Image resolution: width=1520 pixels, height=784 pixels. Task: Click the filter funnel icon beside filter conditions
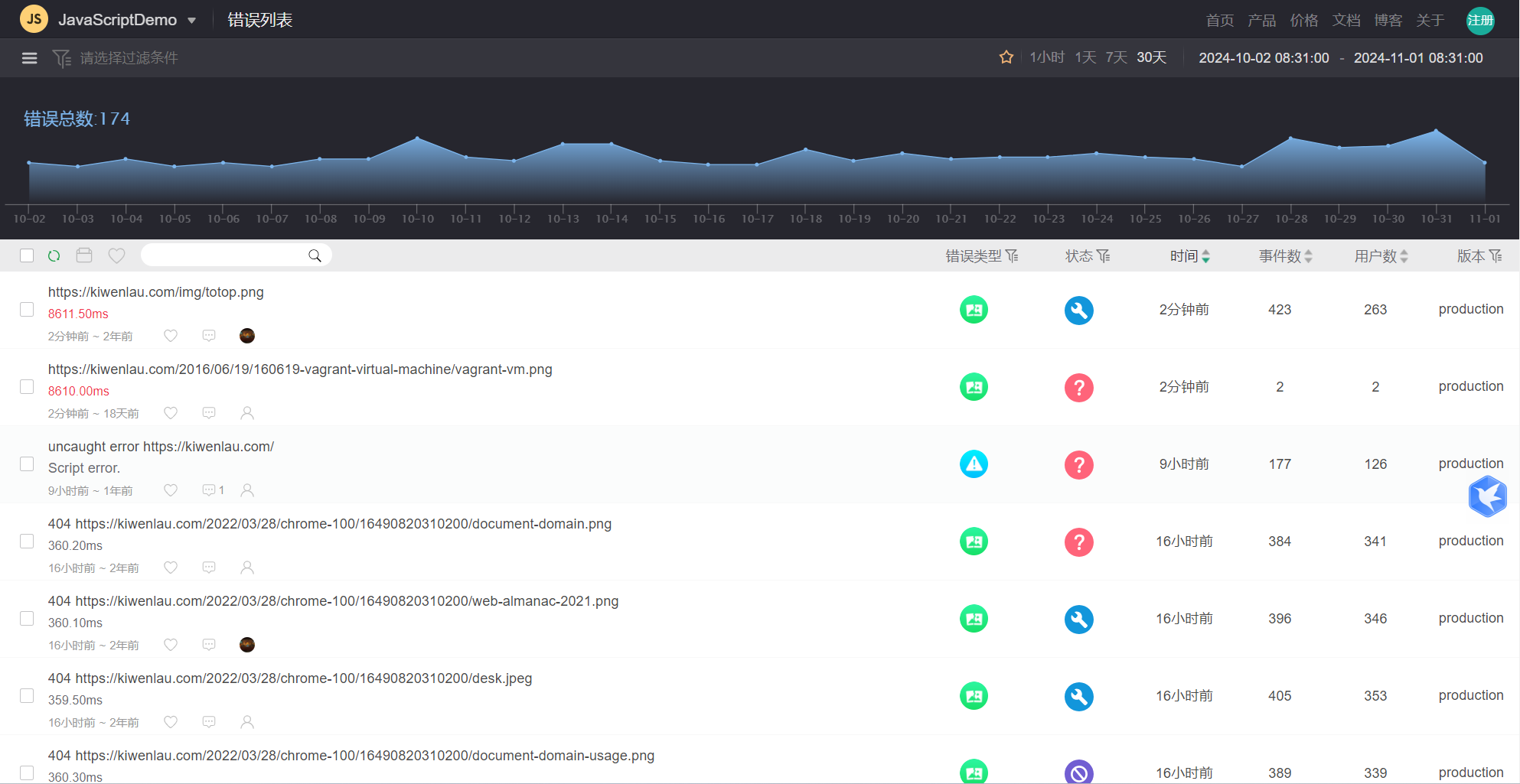(x=61, y=58)
